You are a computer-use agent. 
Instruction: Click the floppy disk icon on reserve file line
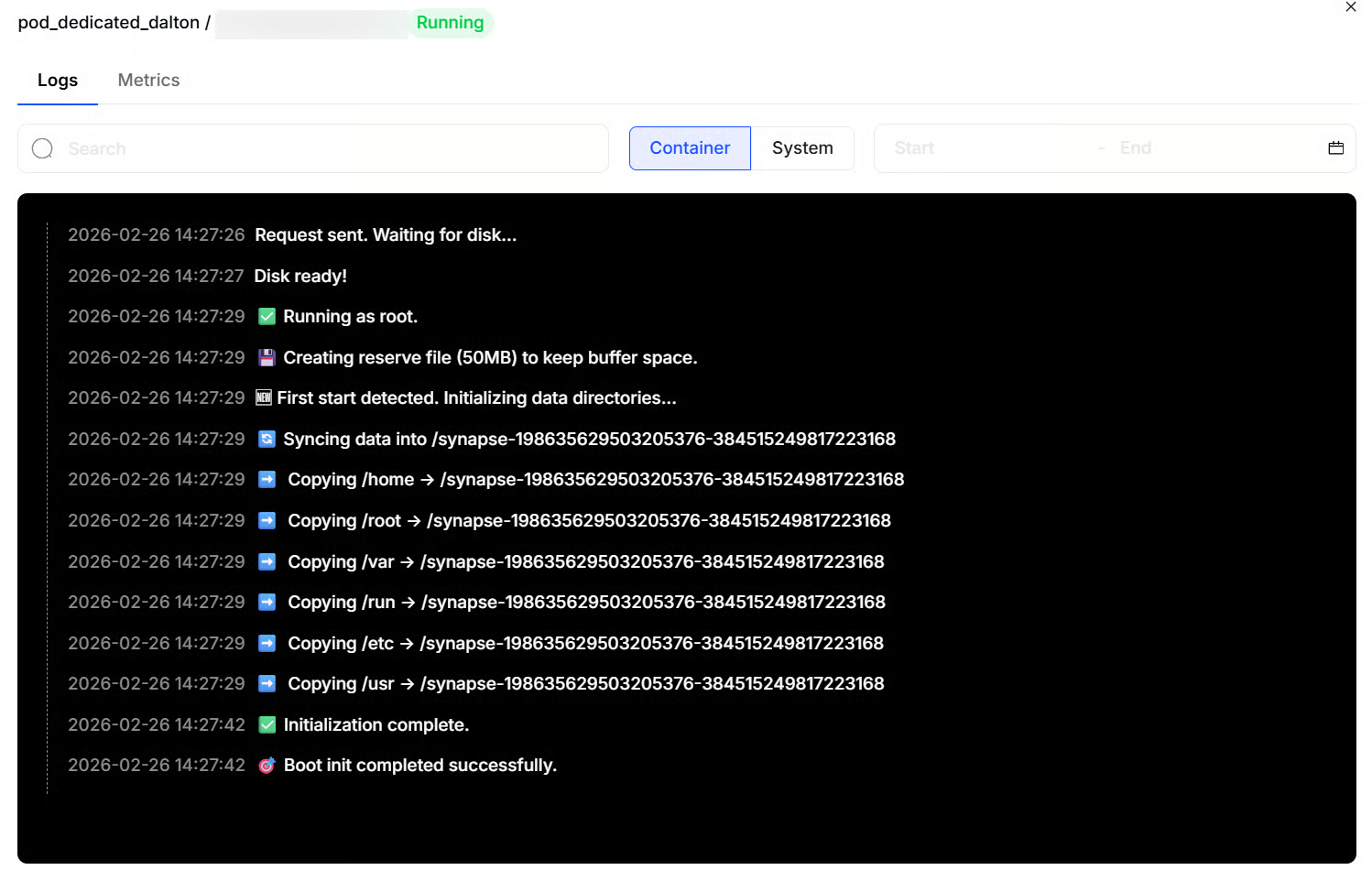[x=267, y=358]
